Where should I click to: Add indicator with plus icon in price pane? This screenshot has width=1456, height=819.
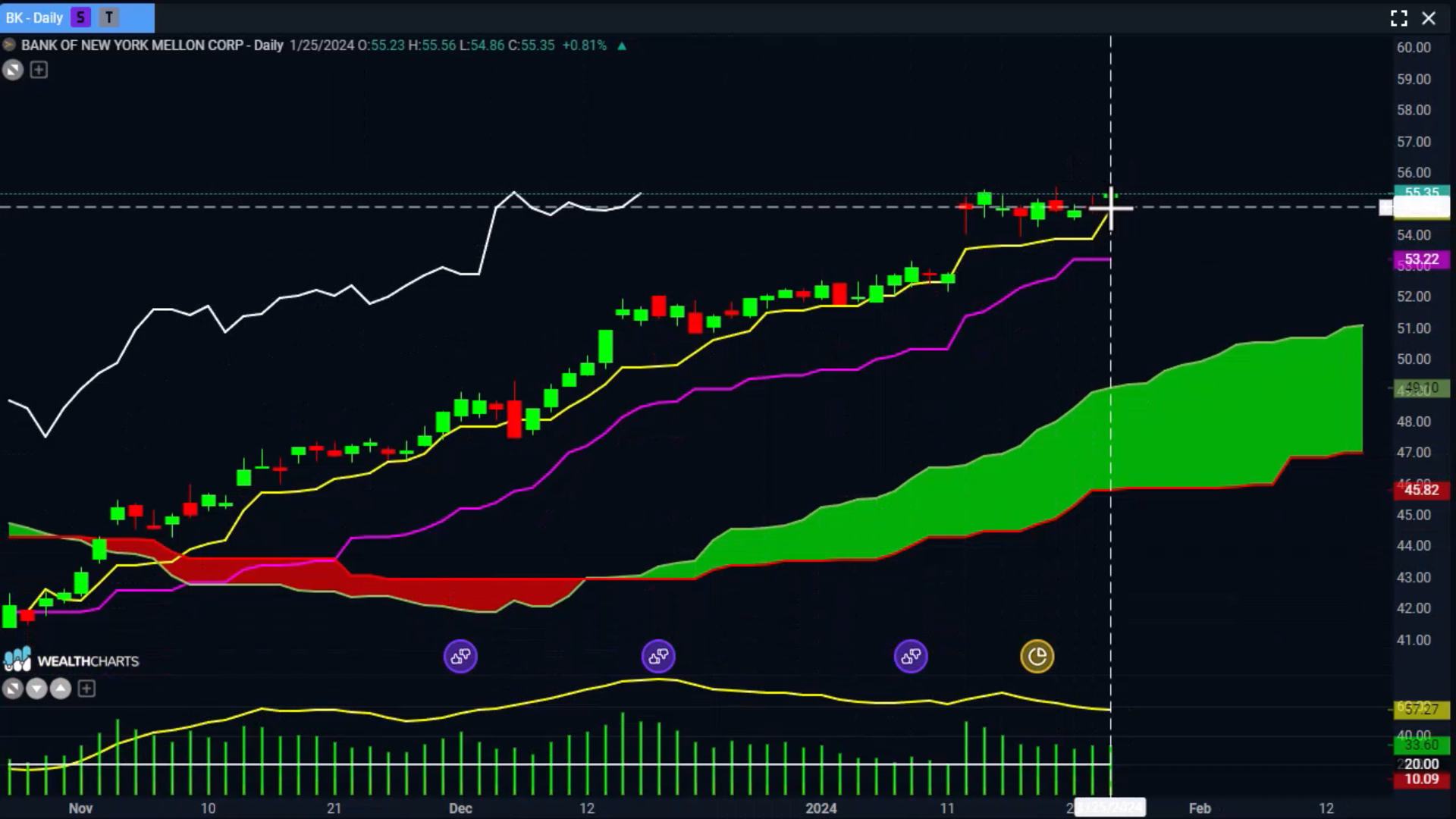[x=39, y=71]
